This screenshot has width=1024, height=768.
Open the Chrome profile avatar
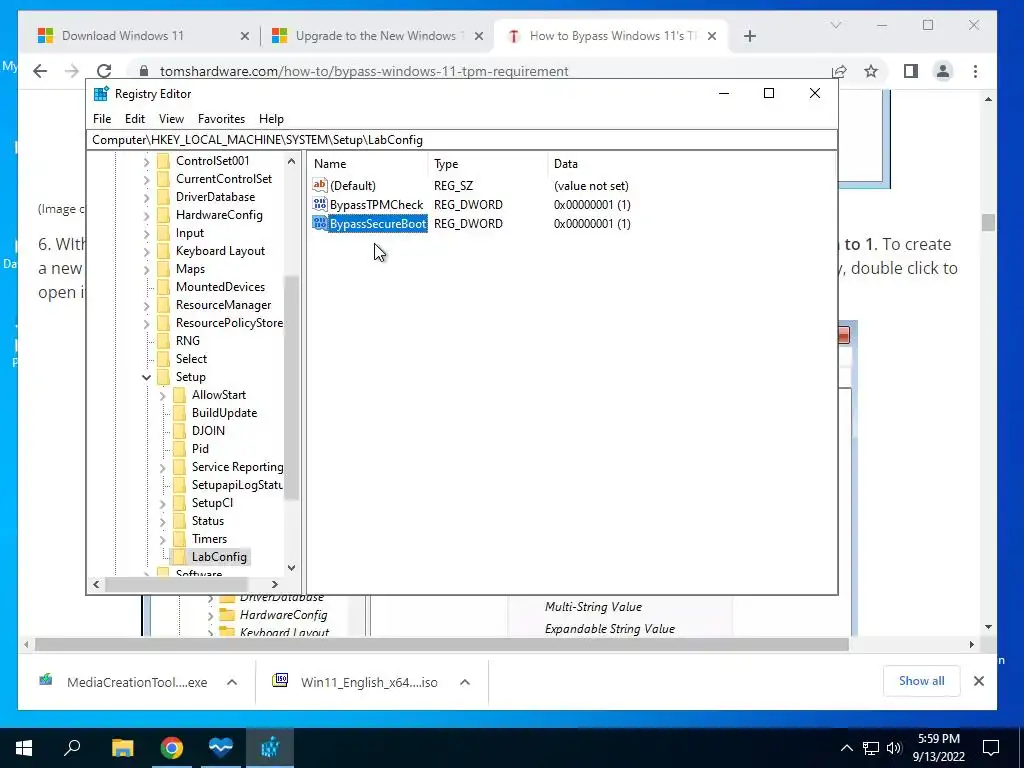pyautogui.click(x=943, y=71)
